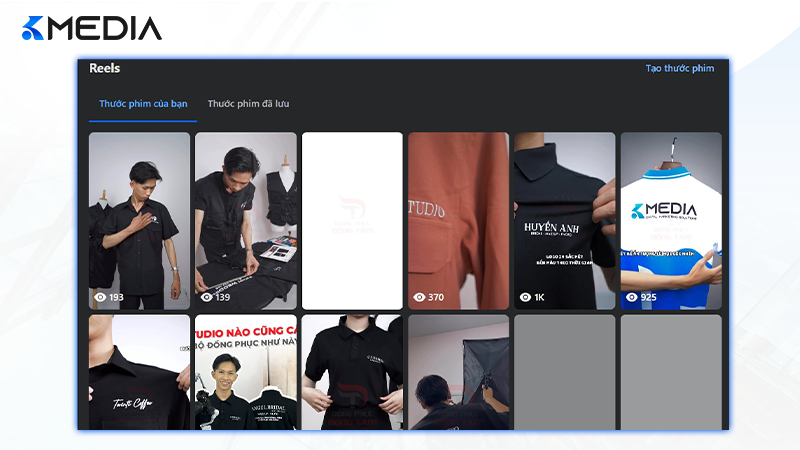Screen dimensions: 800x450
Task: Open the KMEDIA shirt reel with 925 views
Action: click(x=671, y=221)
